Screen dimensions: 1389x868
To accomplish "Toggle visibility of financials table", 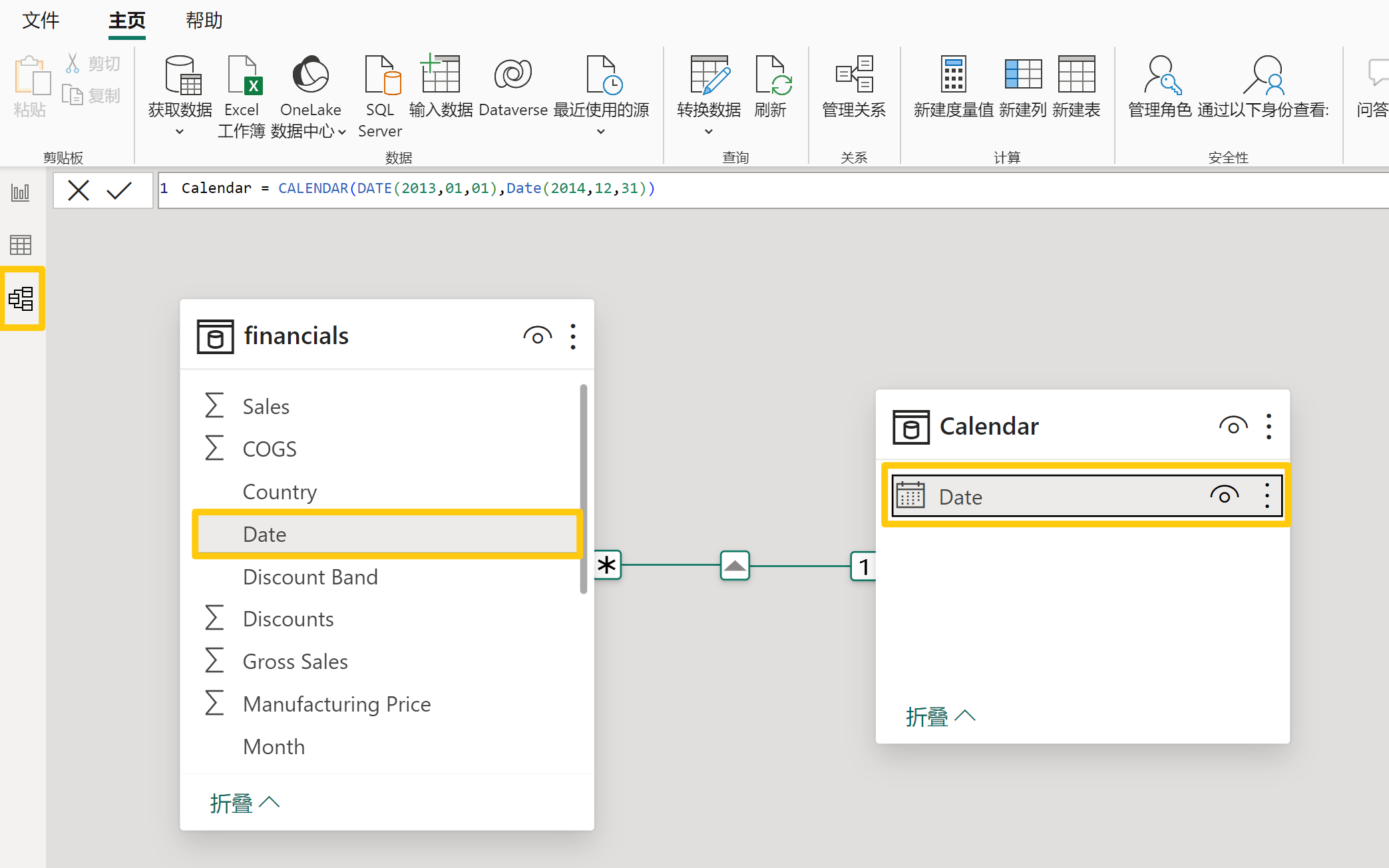I will pos(537,336).
